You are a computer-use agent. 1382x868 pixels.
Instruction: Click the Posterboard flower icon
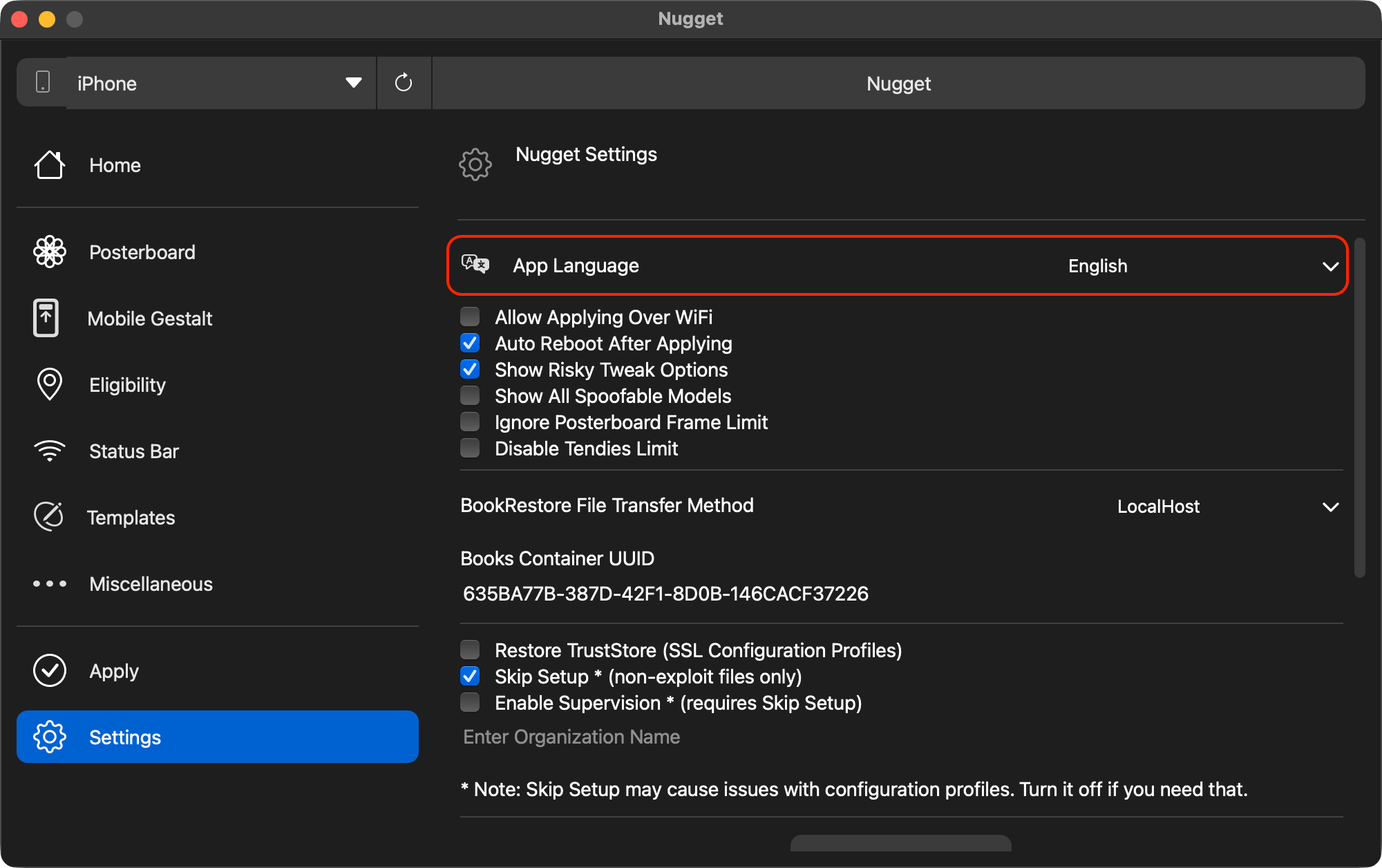(50, 252)
